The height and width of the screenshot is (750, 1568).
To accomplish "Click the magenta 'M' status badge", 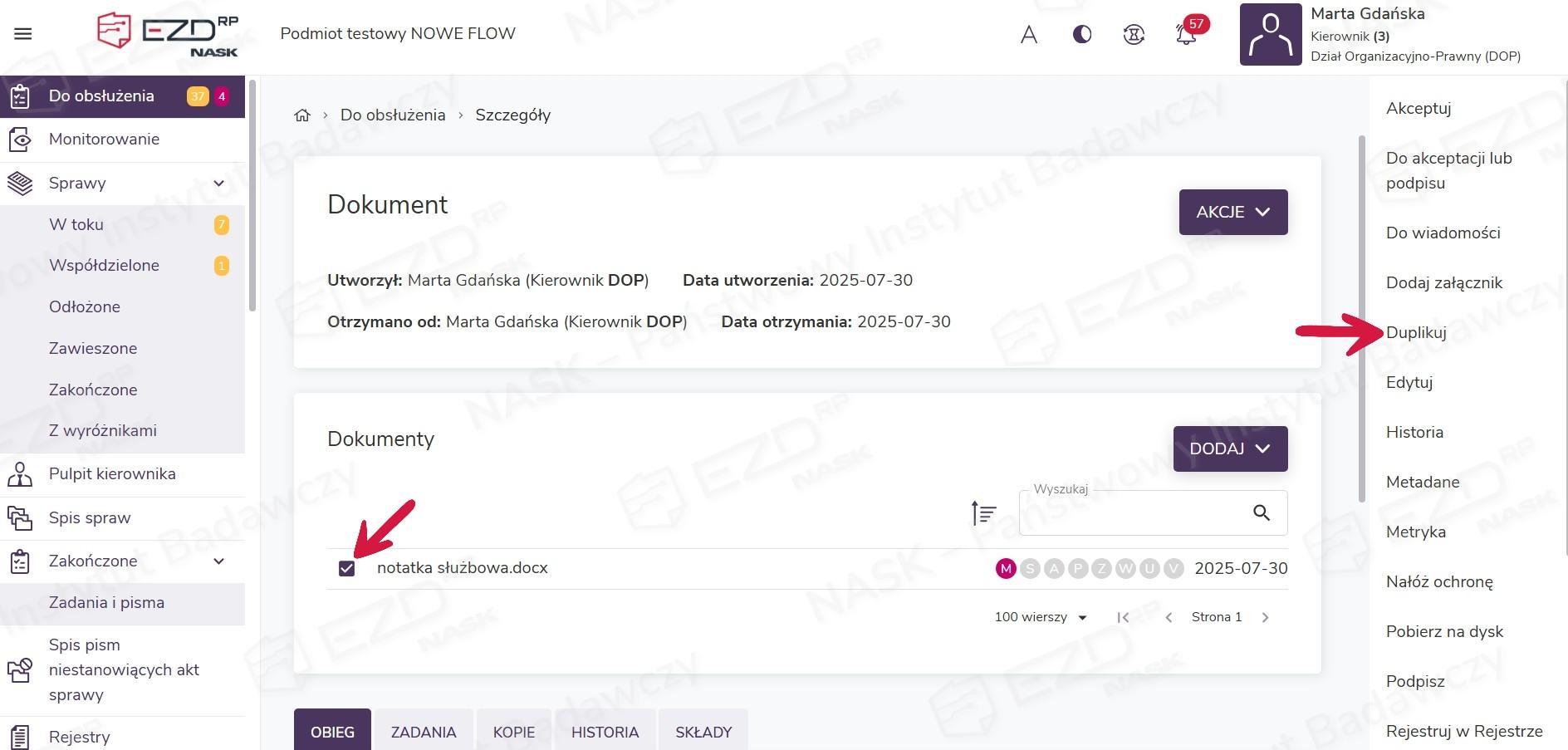I will pyautogui.click(x=1006, y=569).
